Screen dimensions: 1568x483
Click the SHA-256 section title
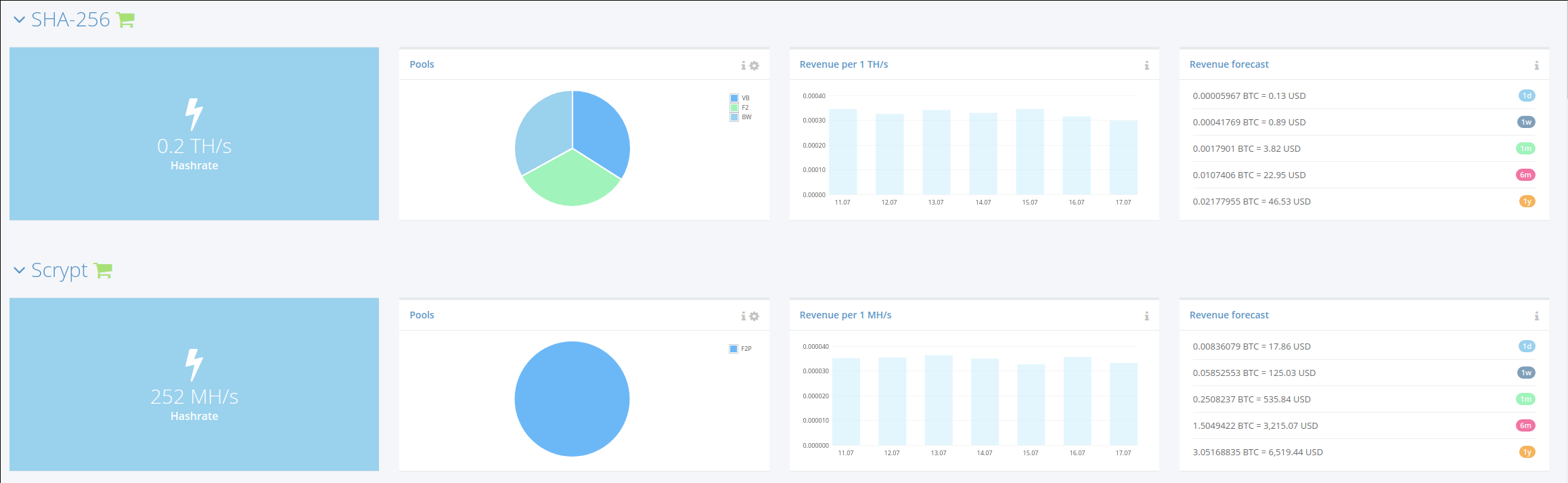click(x=70, y=20)
